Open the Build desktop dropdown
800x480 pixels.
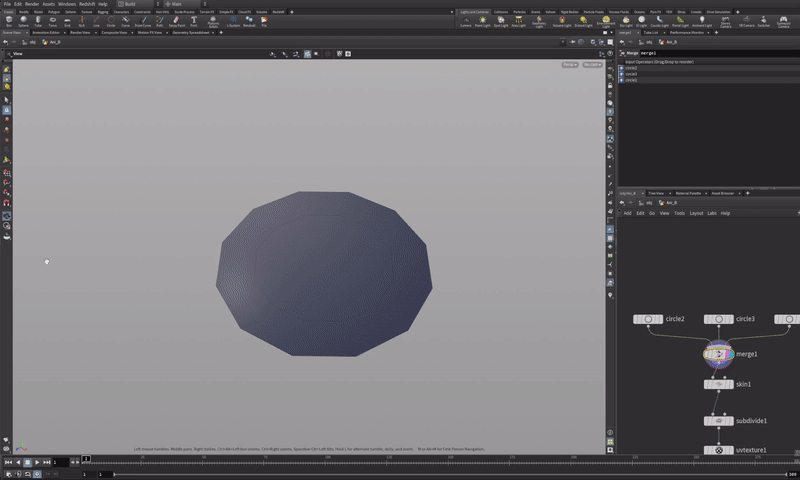click(x=138, y=4)
